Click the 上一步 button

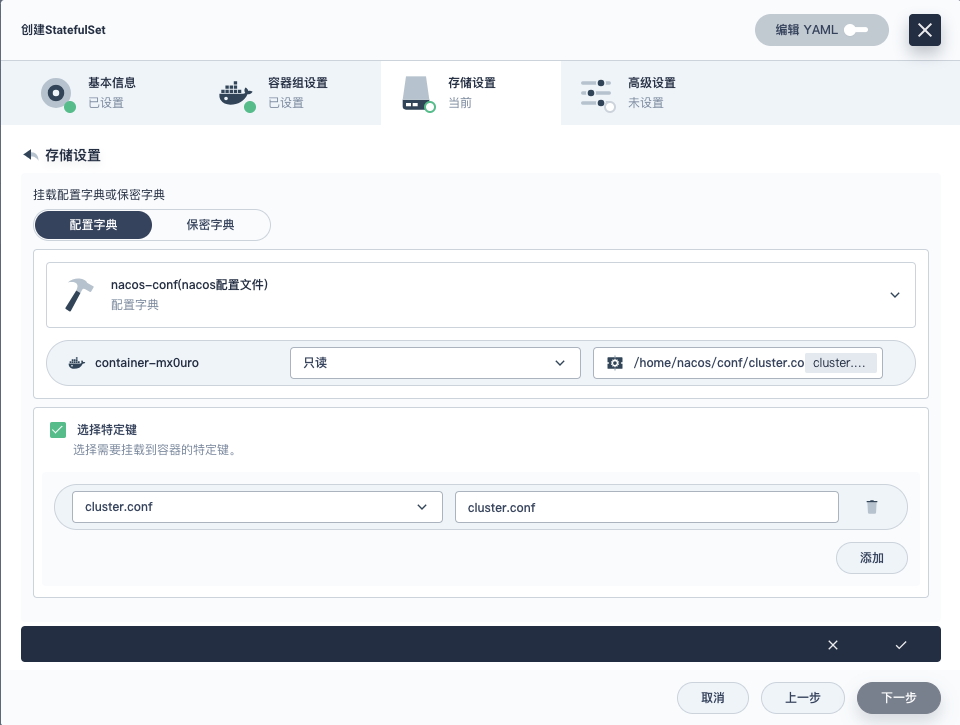click(x=803, y=697)
